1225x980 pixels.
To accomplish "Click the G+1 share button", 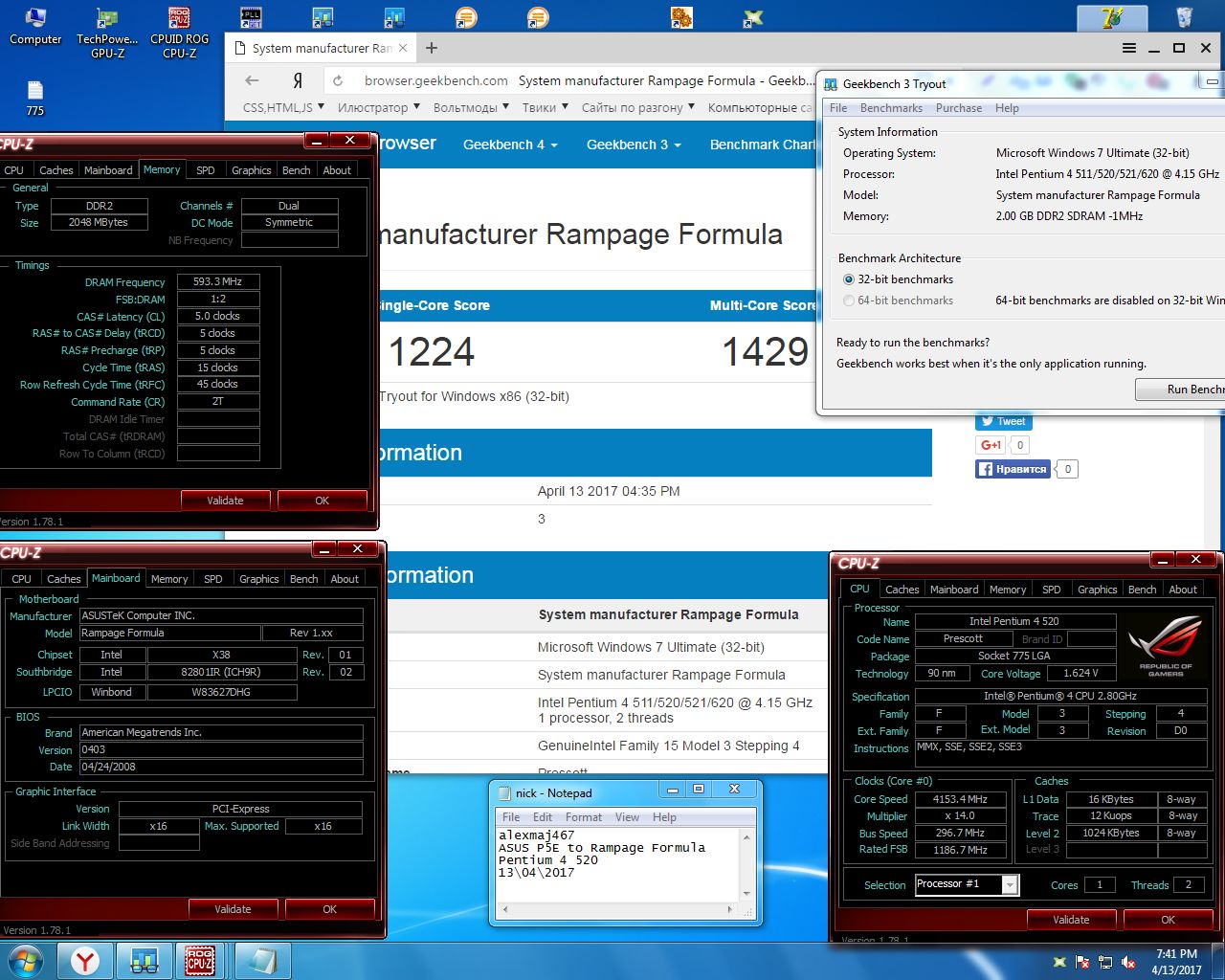I will 991,445.
